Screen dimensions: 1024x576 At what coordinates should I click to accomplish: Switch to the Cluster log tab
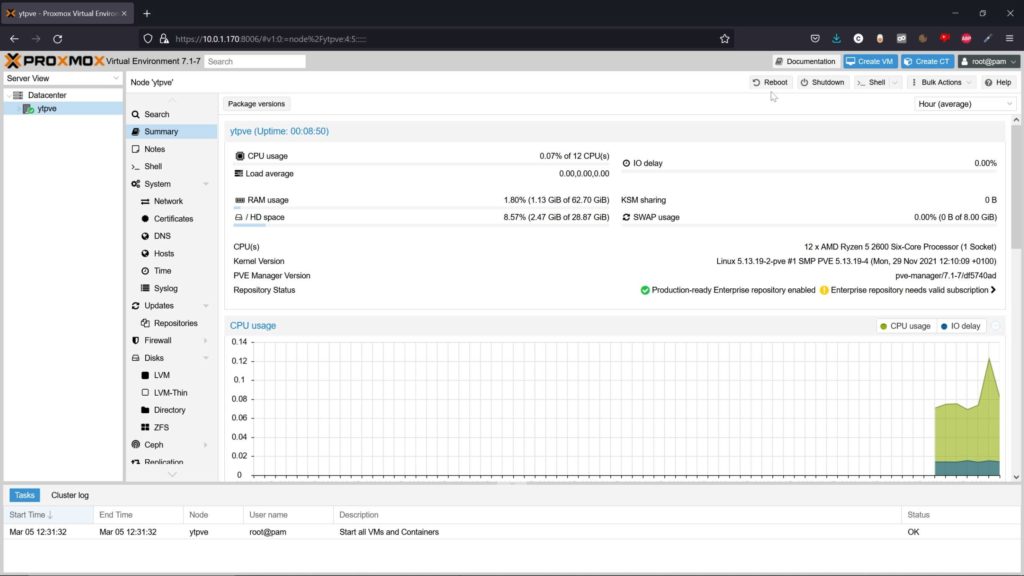pos(70,495)
